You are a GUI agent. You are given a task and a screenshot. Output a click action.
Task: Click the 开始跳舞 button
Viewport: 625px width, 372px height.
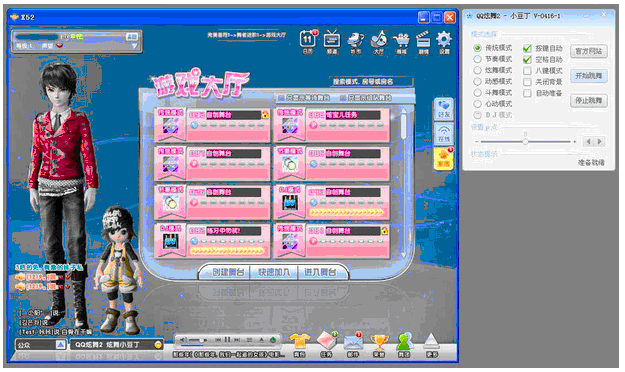pos(589,76)
